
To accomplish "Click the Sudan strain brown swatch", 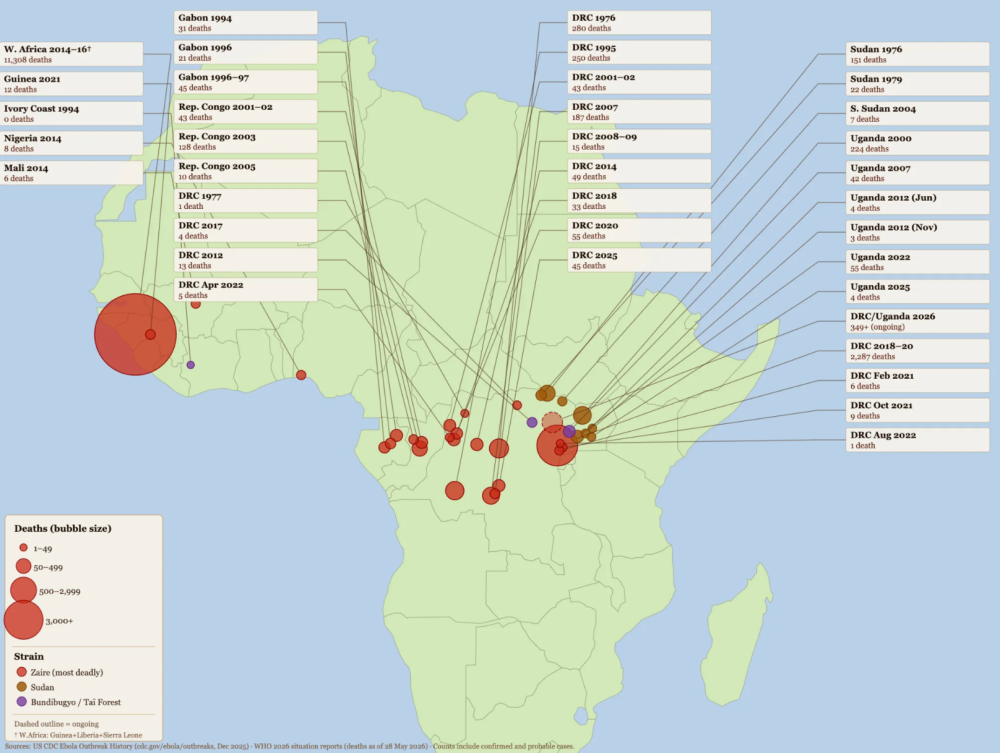I will click(x=22, y=687).
